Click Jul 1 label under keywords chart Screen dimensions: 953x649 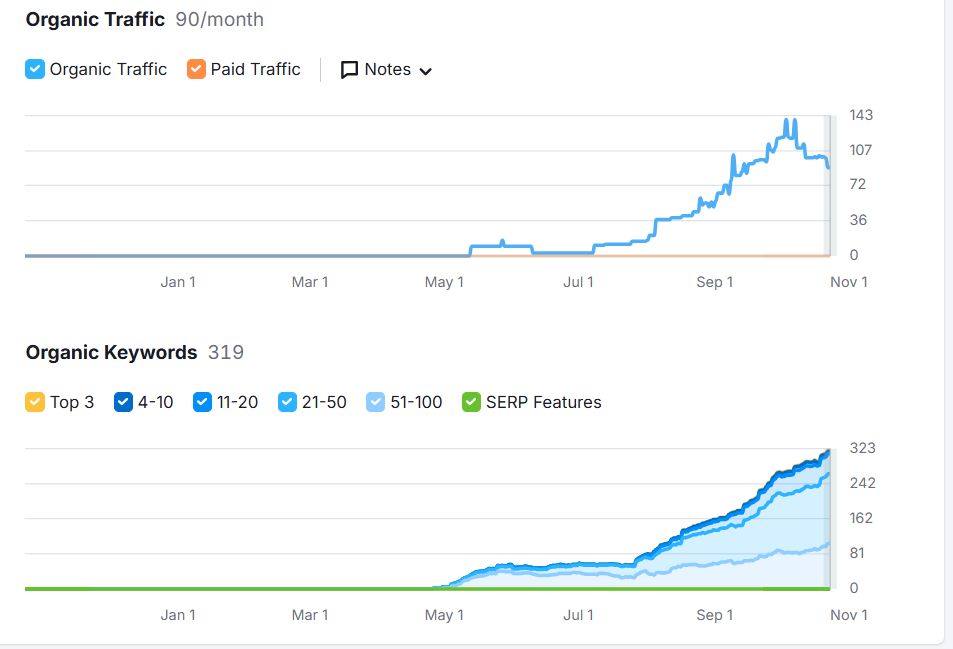click(x=579, y=615)
